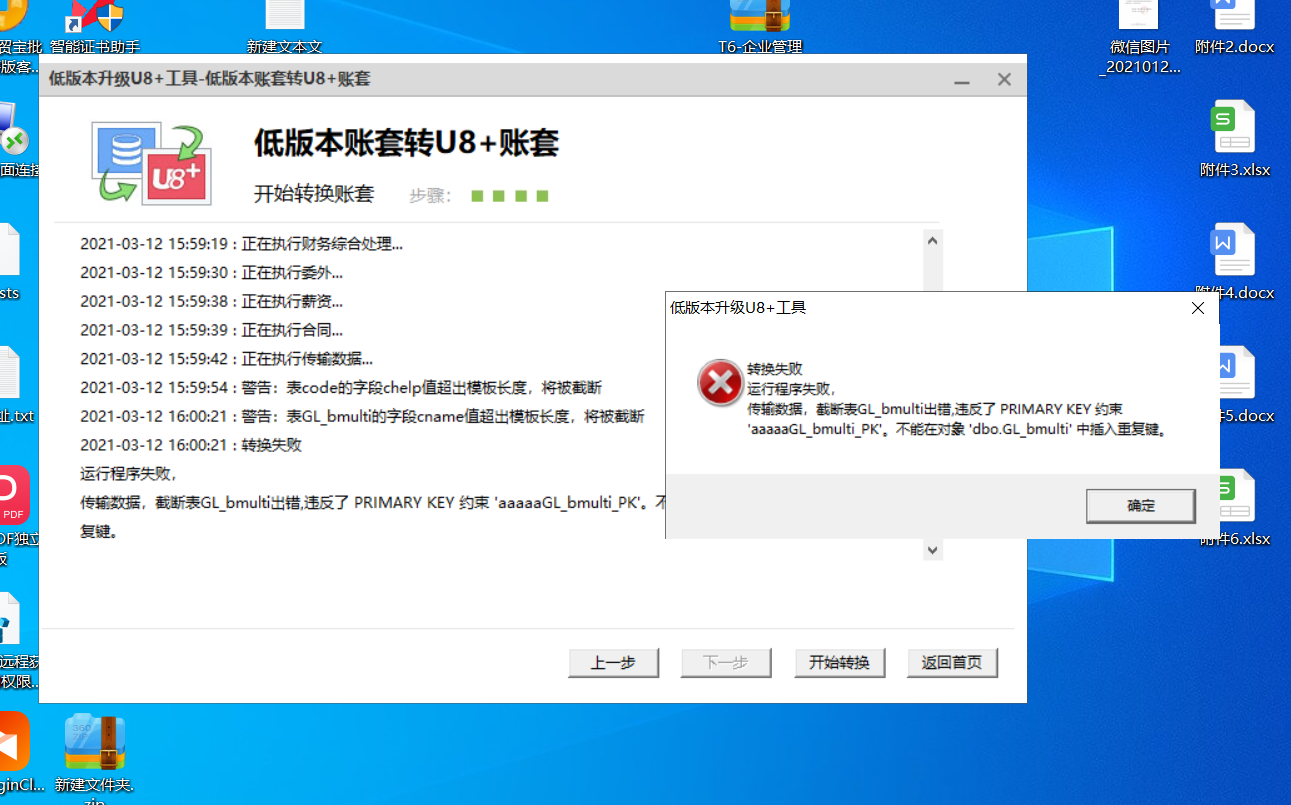Select log line 正在执行财务综合处理

coord(242,243)
